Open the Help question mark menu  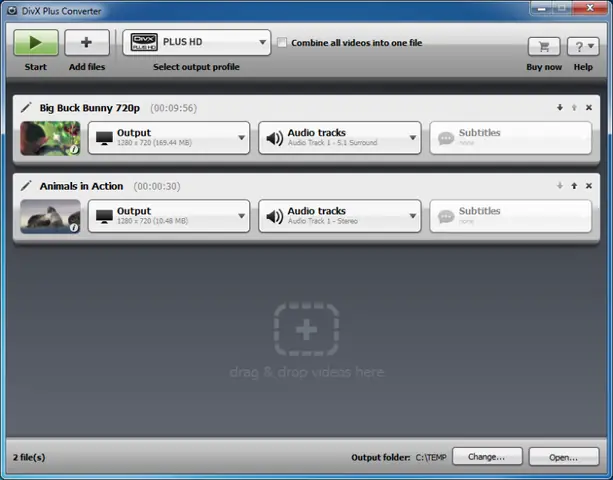pos(583,46)
